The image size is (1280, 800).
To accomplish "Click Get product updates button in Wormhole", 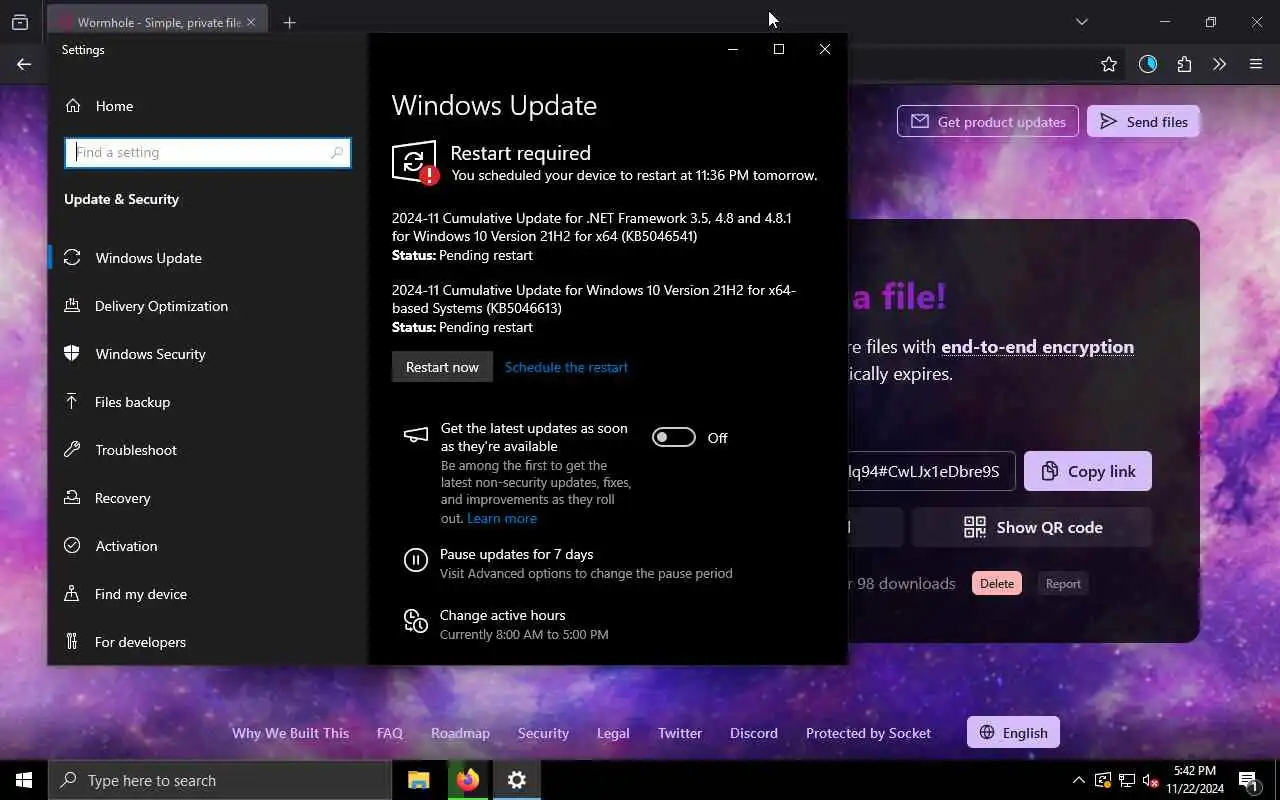I will click(988, 122).
